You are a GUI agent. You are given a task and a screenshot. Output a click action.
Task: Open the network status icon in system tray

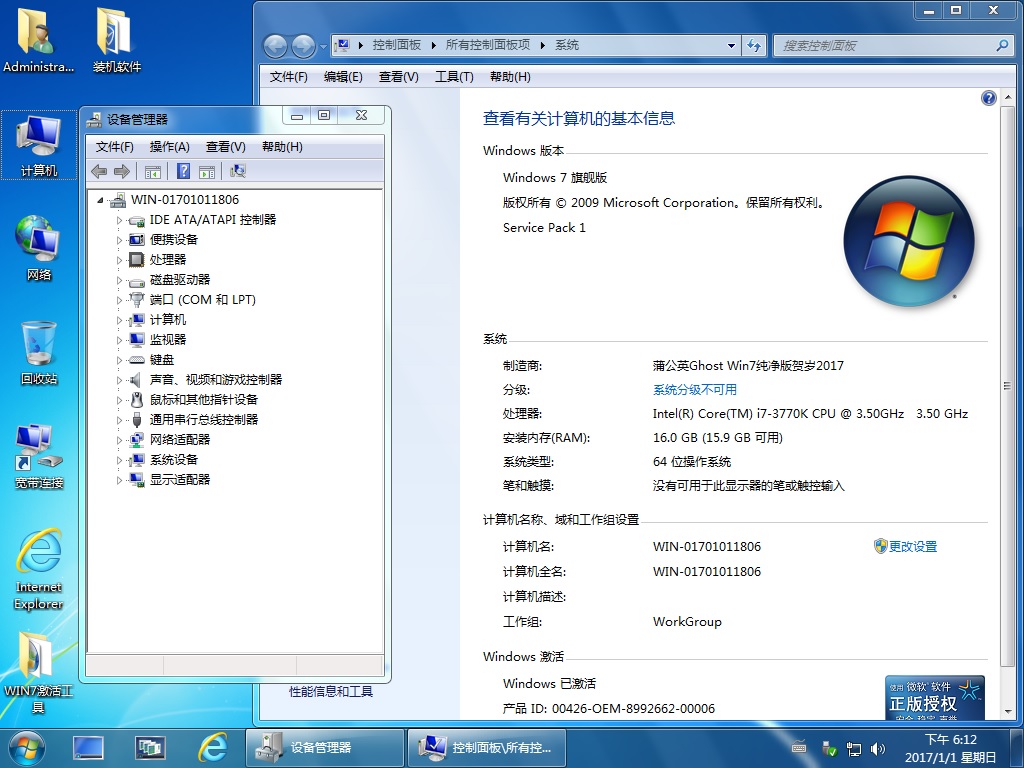point(853,748)
